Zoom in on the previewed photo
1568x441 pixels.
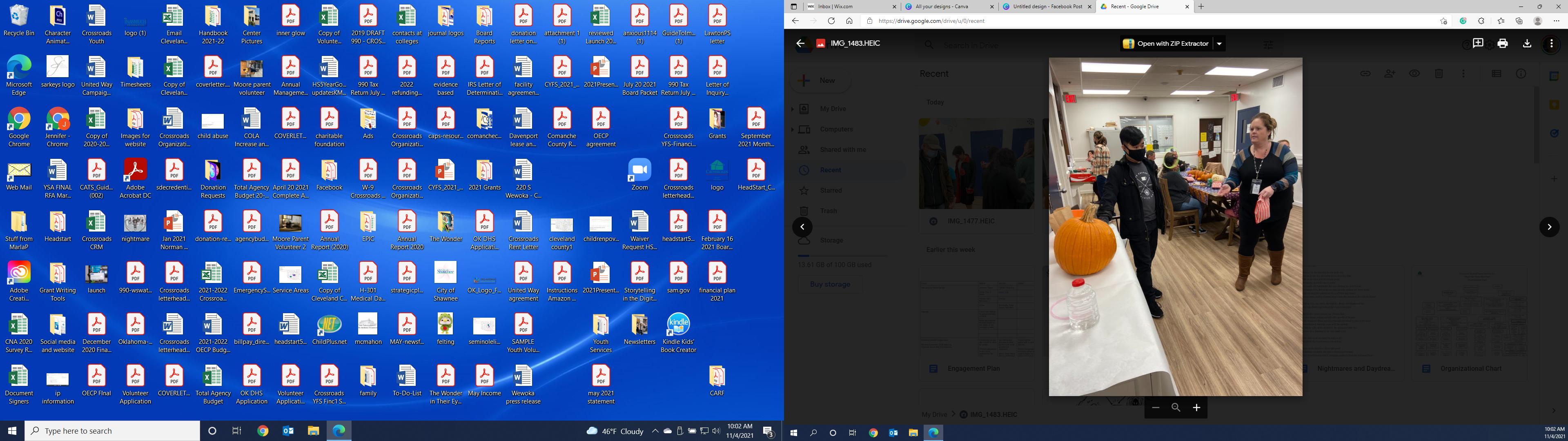tap(1196, 408)
